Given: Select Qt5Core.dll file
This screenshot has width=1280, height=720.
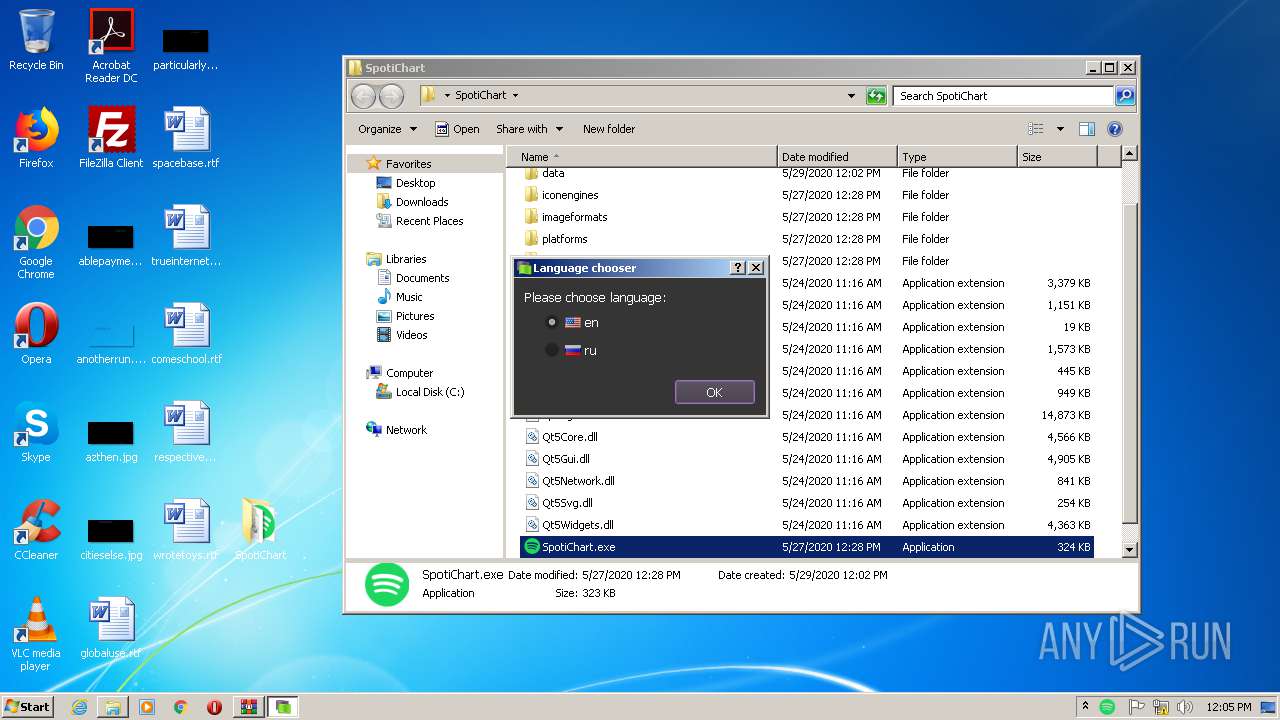Looking at the screenshot, I should (x=570, y=437).
